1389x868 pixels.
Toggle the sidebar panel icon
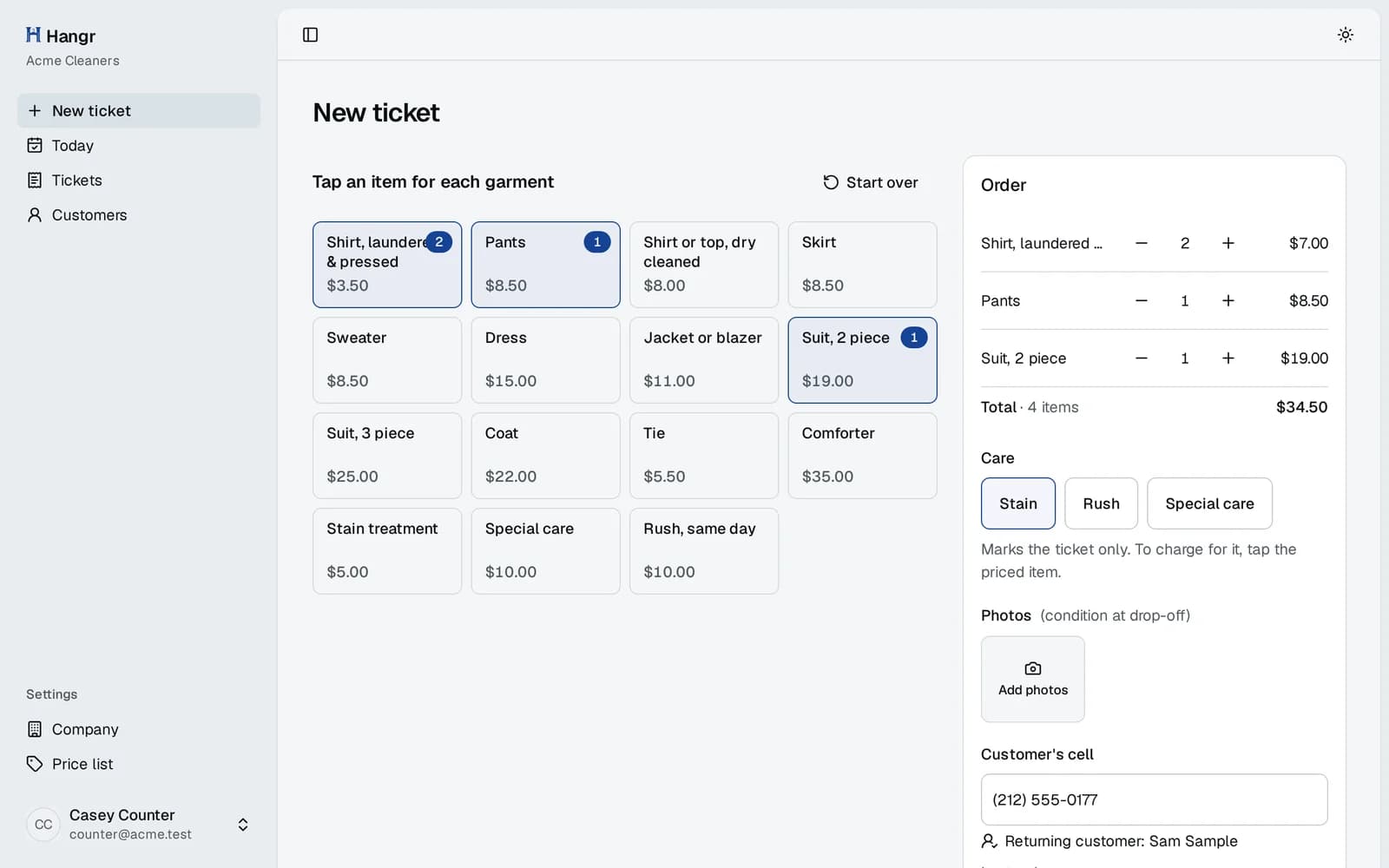pyautogui.click(x=310, y=35)
